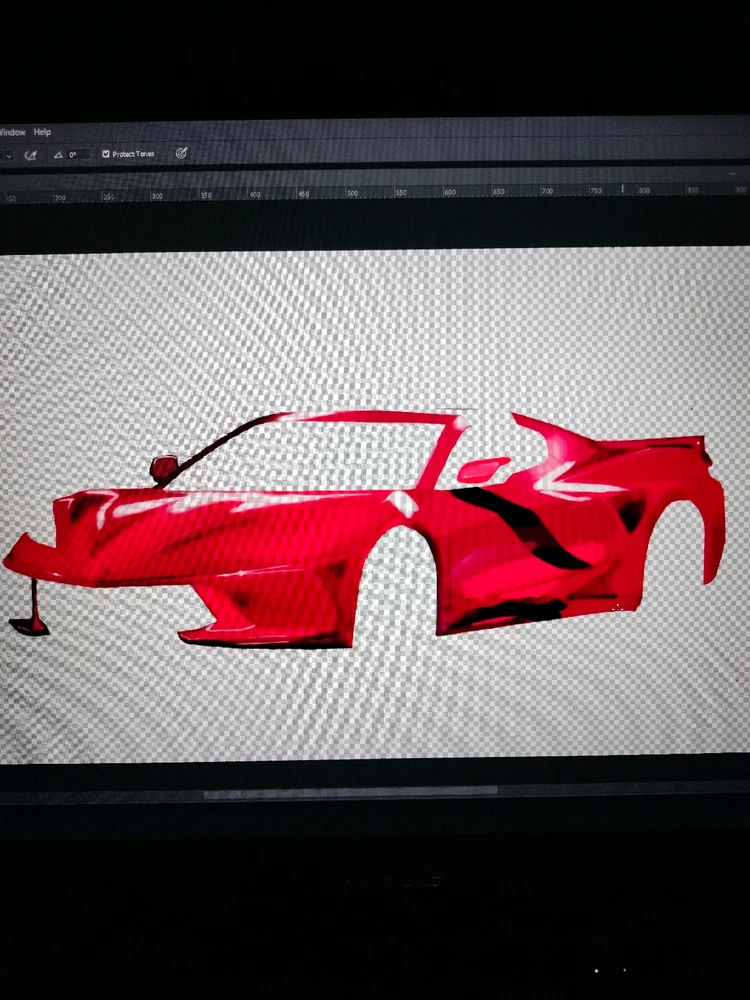Click the cursor position marker on ruler
The image size is (750, 1000).
(x=622, y=188)
